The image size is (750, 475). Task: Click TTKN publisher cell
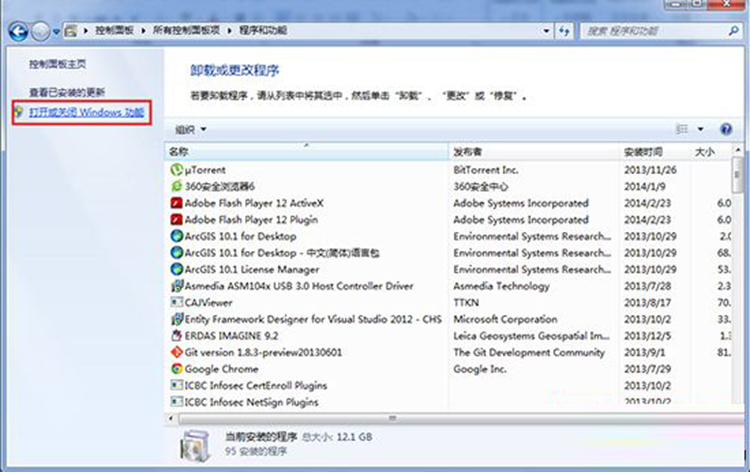pos(466,303)
